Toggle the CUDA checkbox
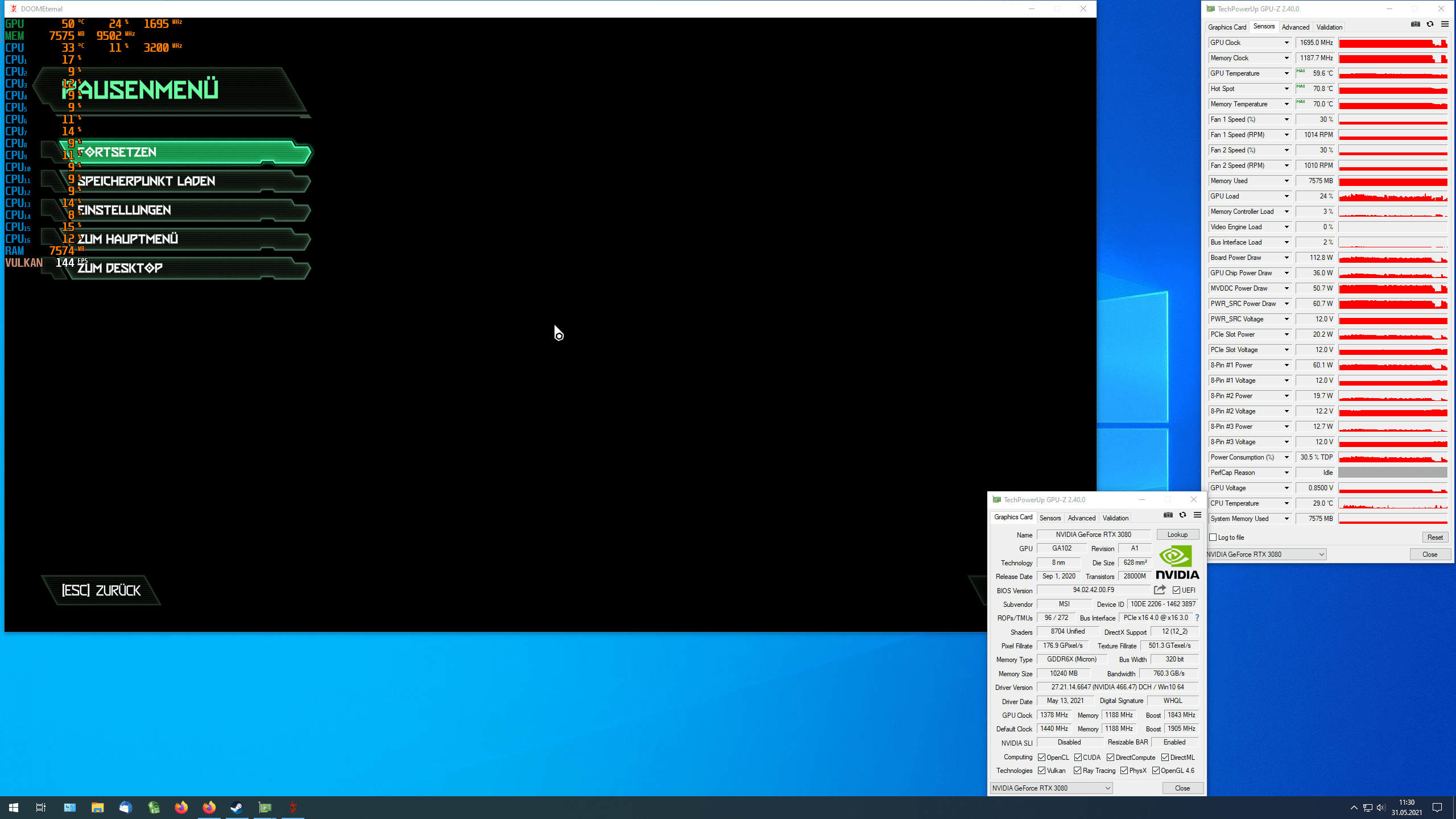Screen dimensions: 1456x819 (1078, 758)
